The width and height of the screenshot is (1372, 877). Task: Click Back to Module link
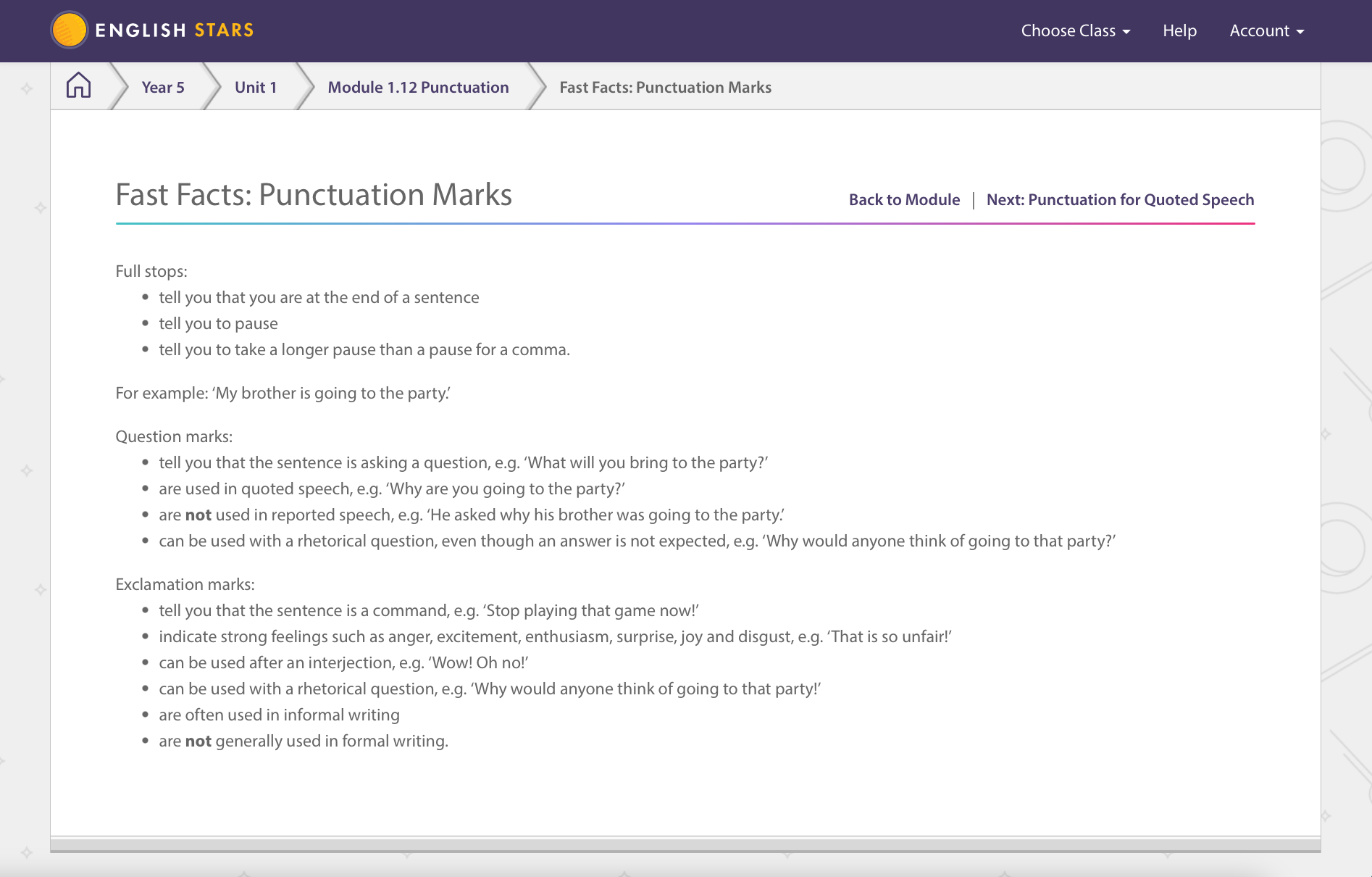[904, 200]
